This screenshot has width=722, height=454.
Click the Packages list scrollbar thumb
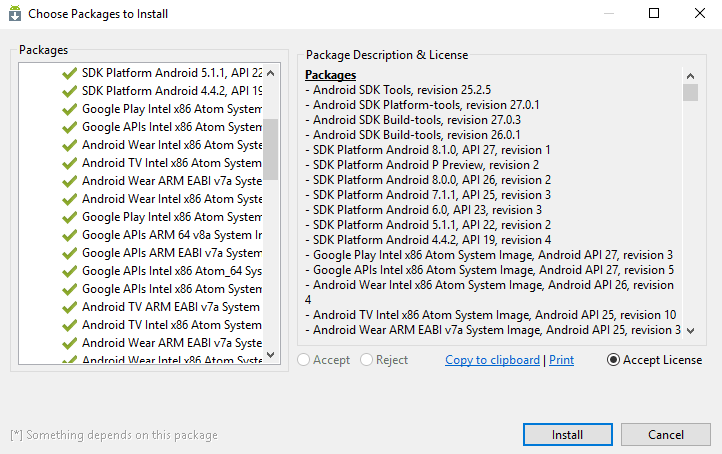pos(271,149)
